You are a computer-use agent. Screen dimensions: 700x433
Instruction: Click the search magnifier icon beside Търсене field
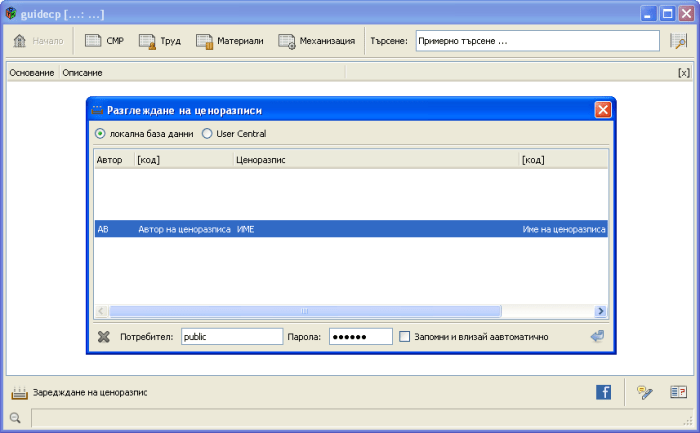click(x=678, y=41)
